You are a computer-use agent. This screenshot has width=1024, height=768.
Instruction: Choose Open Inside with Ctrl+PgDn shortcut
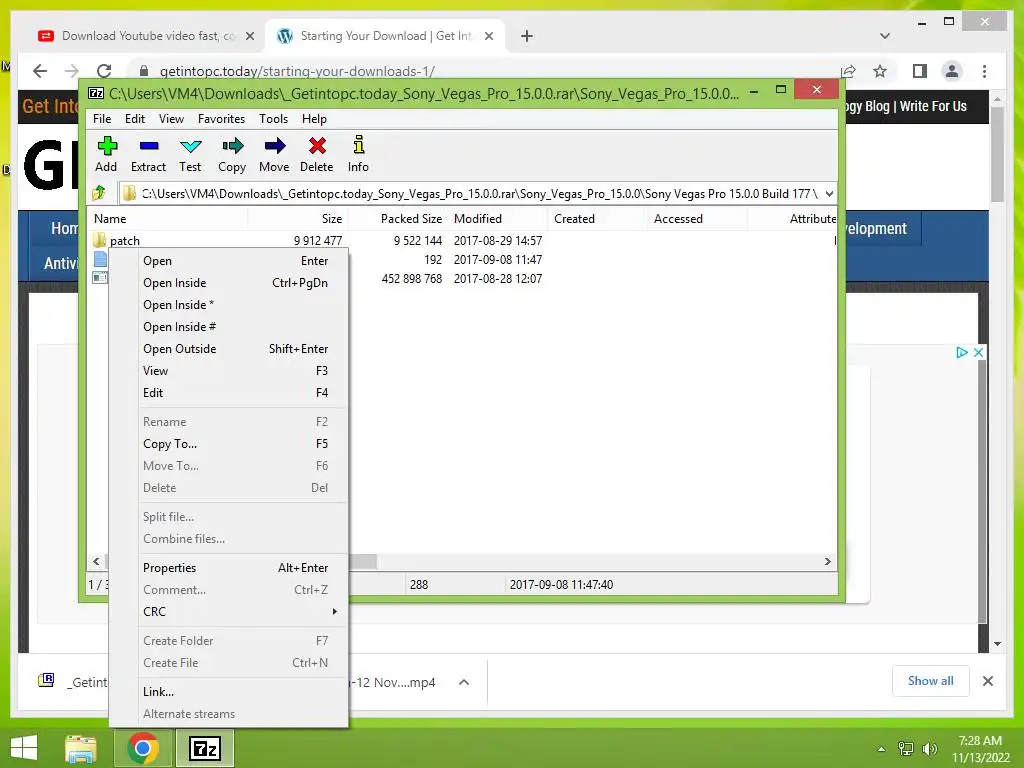point(229,283)
